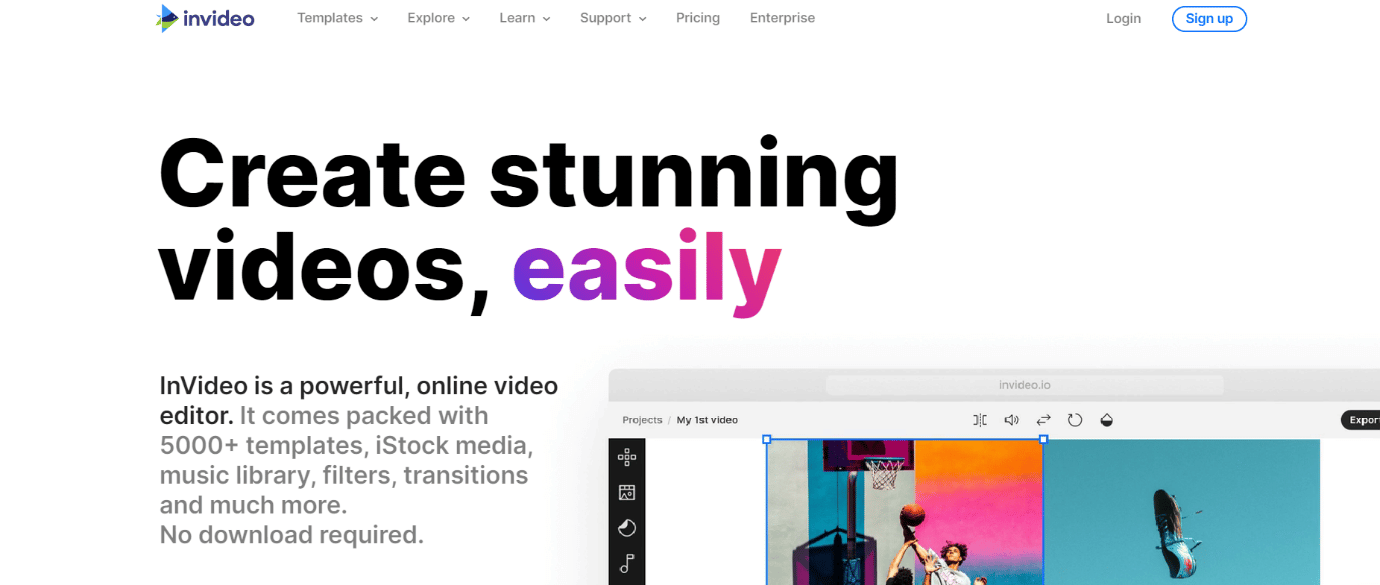Screen dimensions: 1380x585
Task: Open the Explore dropdown menu
Action: tap(438, 18)
